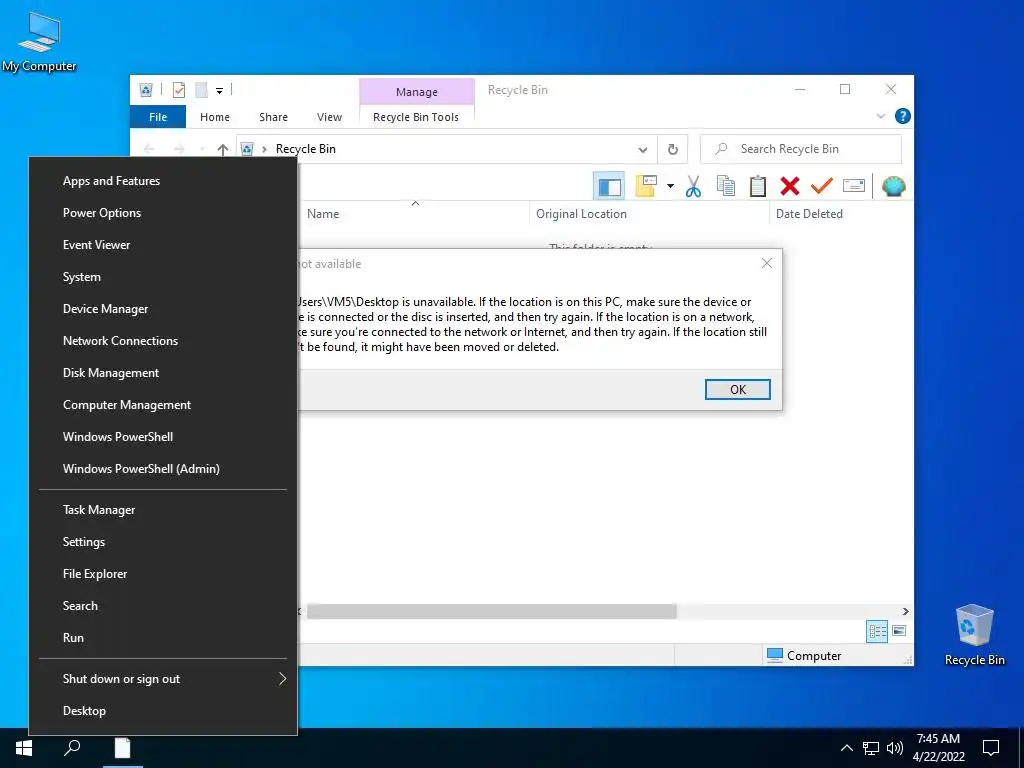1024x768 pixels.
Task: Click the Refresh button beside address bar
Action: point(673,149)
